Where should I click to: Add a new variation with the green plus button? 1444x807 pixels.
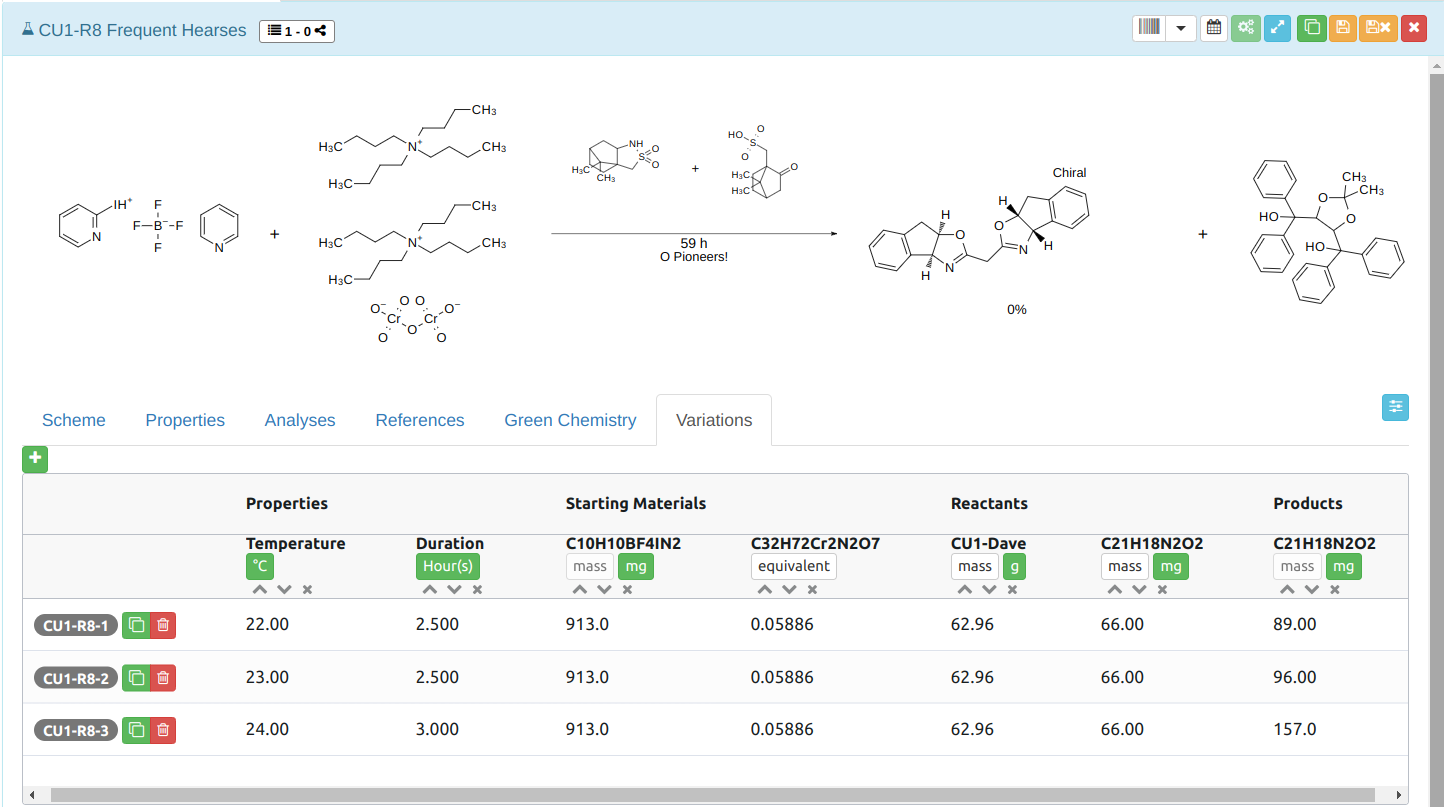35,459
